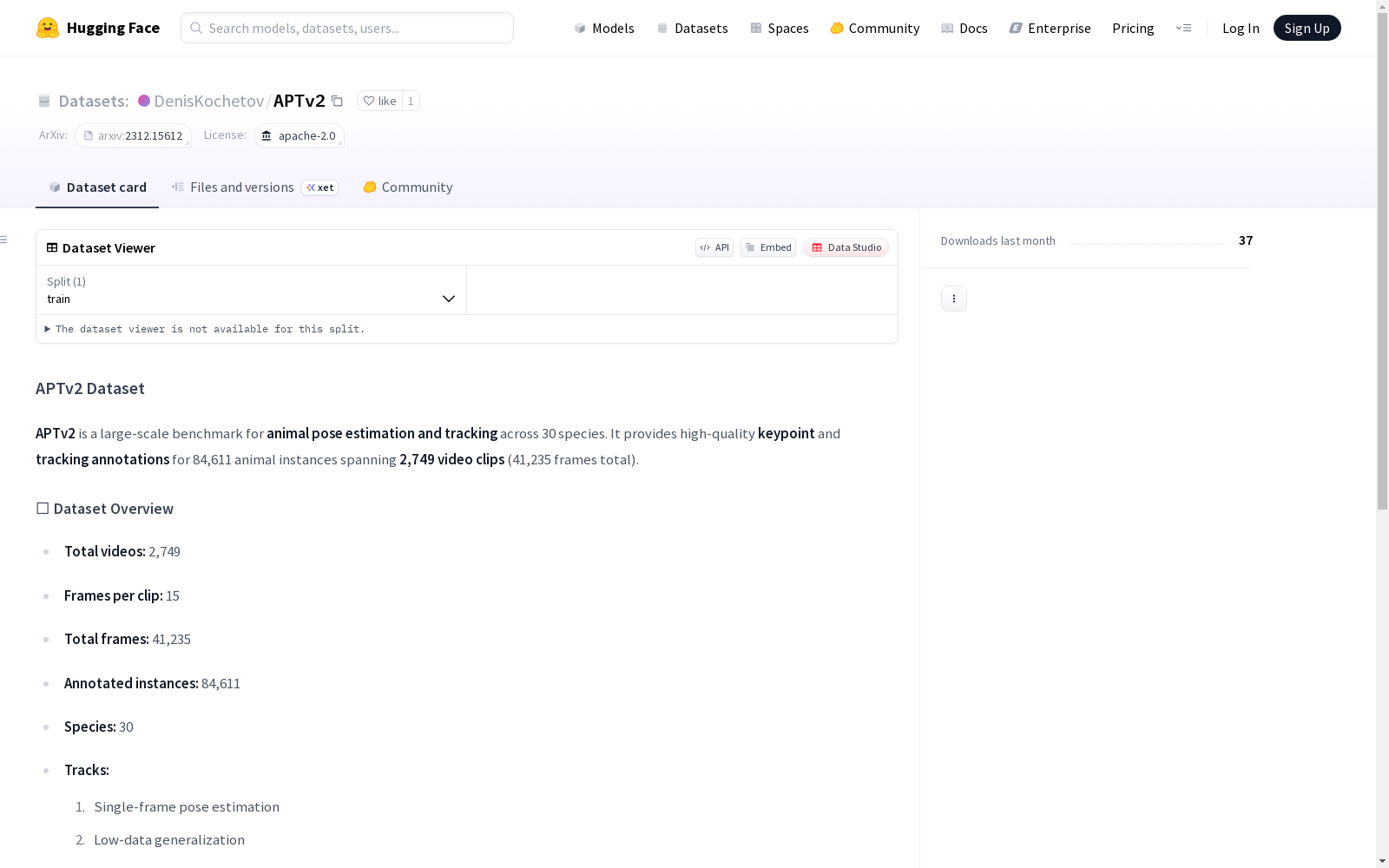This screenshot has height=868, width=1389.
Task: Click the Total frames: 41,235 item
Action: [128, 639]
